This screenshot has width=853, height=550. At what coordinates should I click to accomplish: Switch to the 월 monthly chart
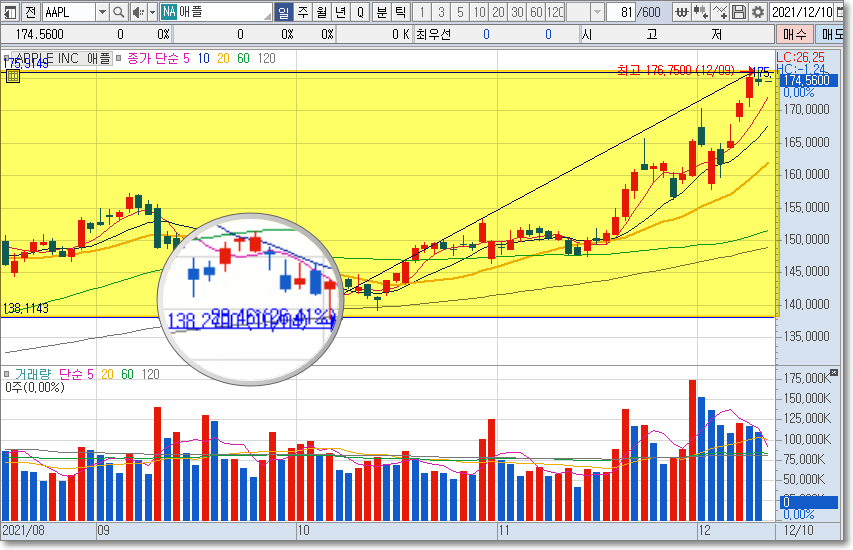tap(322, 11)
